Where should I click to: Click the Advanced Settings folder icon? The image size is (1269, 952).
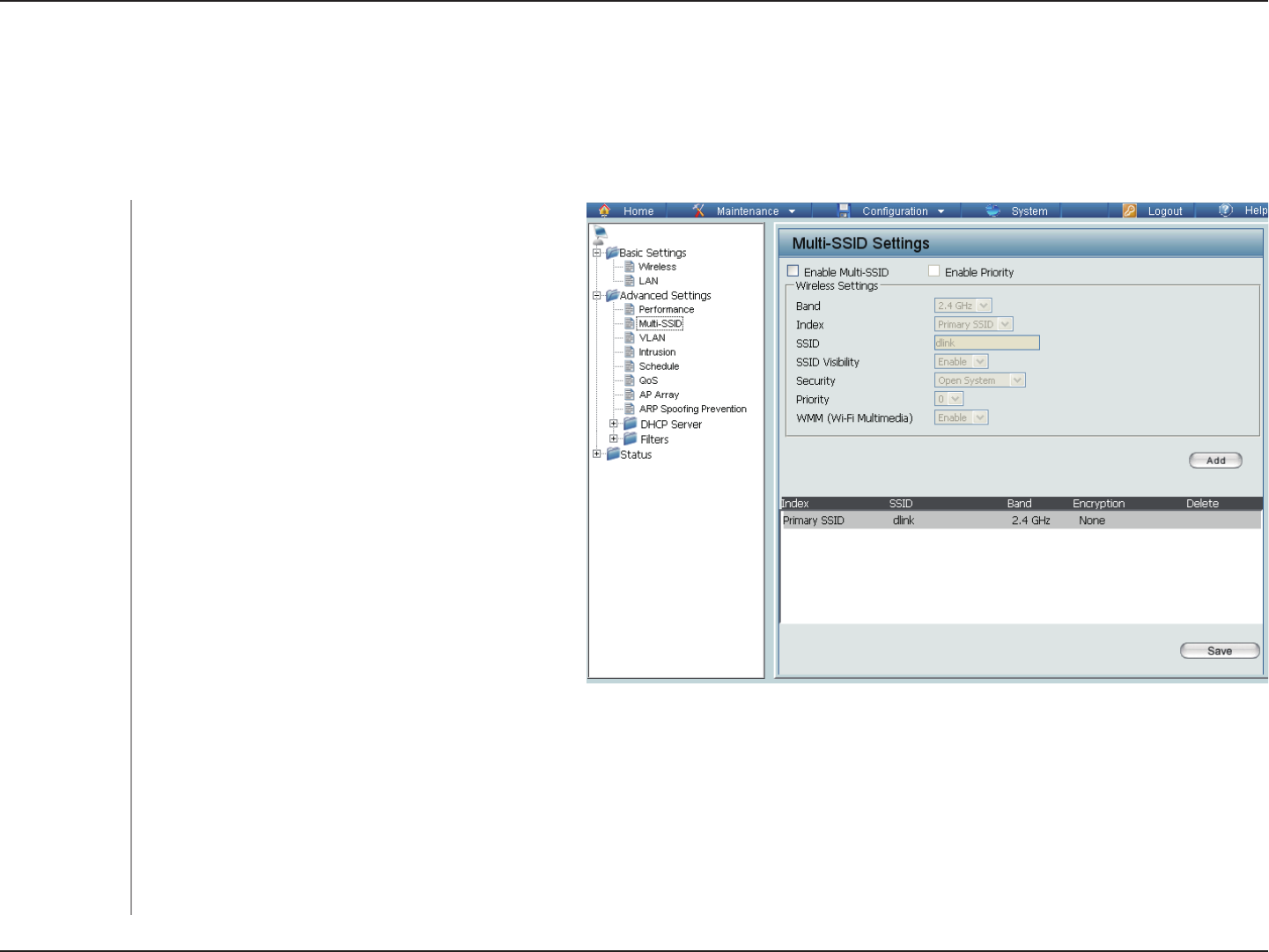pyautogui.click(x=612, y=296)
